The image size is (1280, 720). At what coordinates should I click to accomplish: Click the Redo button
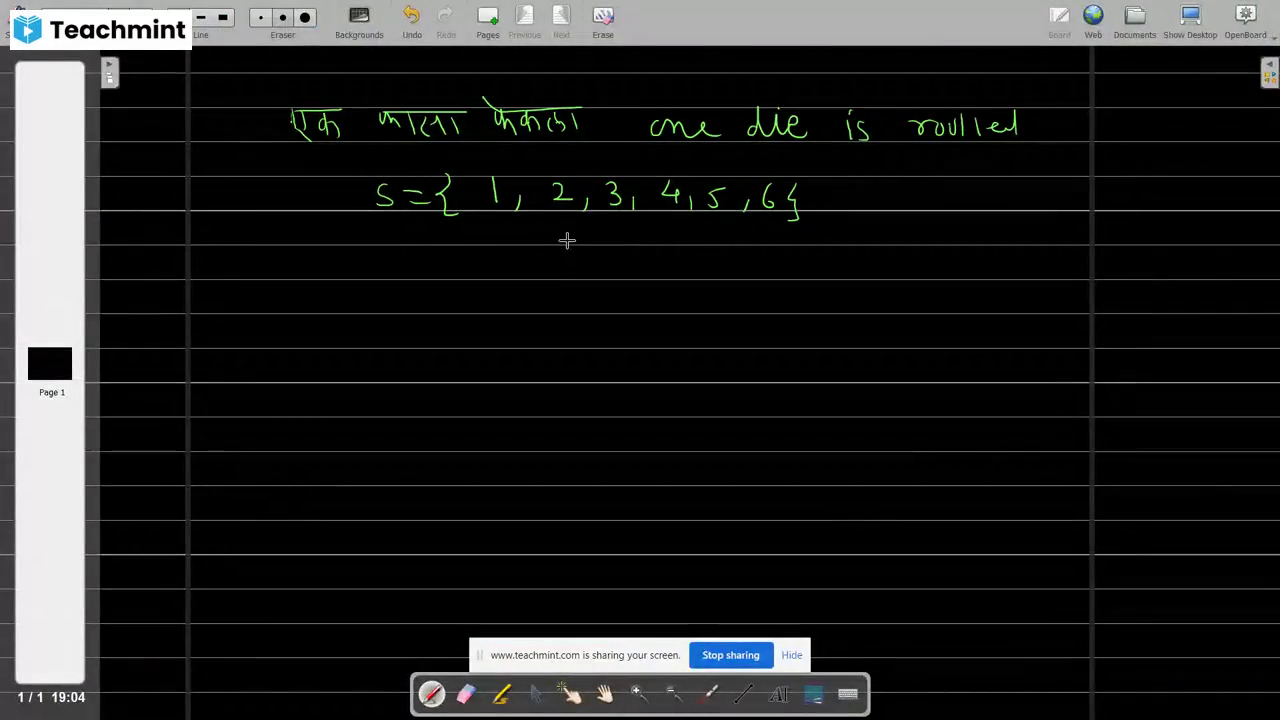point(446,22)
